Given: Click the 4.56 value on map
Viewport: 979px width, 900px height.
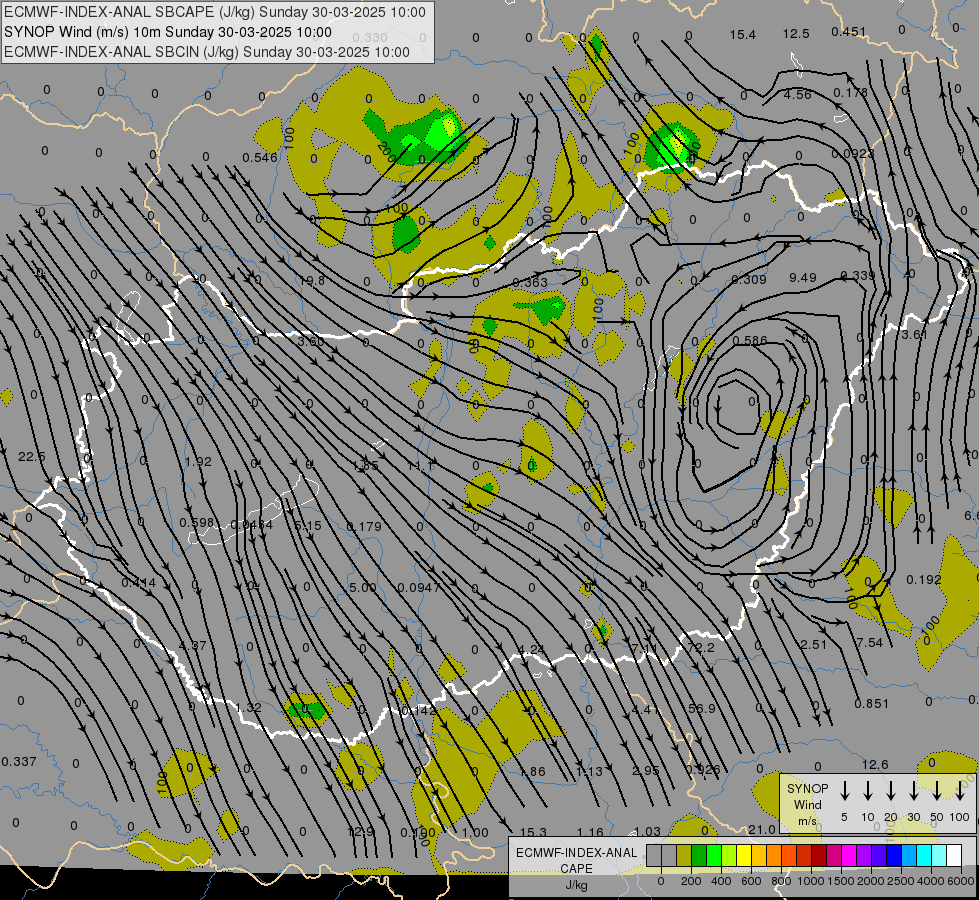Looking at the screenshot, I should [797, 94].
